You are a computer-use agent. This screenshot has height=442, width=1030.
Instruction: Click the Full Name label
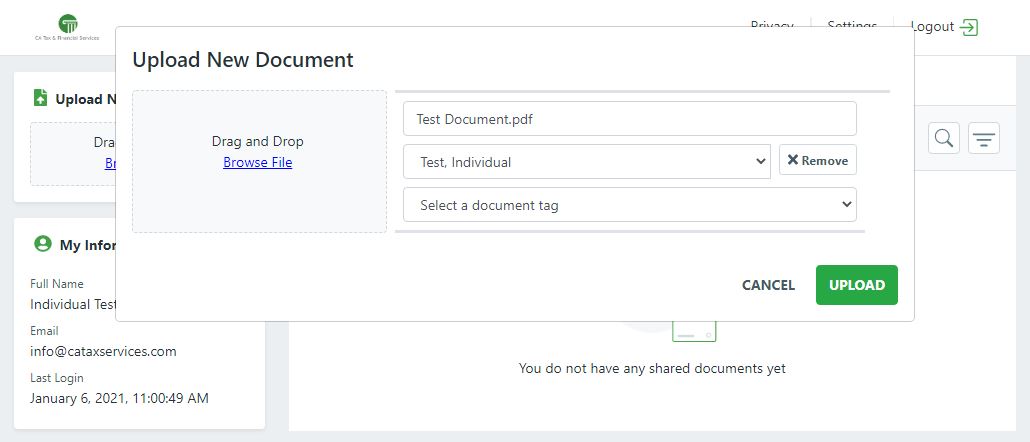tap(57, 284)
